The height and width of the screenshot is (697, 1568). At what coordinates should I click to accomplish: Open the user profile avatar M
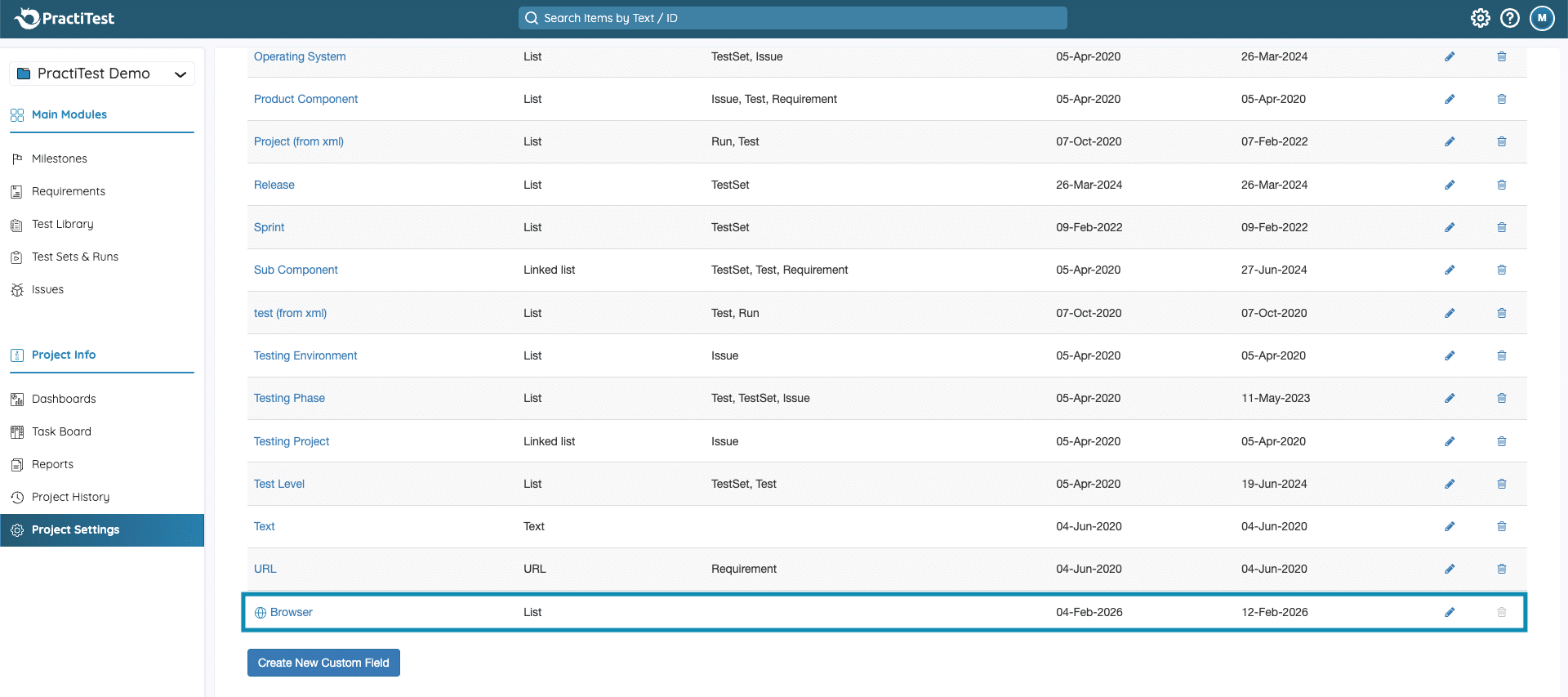pyautogui.click(x=1542, y=18)
